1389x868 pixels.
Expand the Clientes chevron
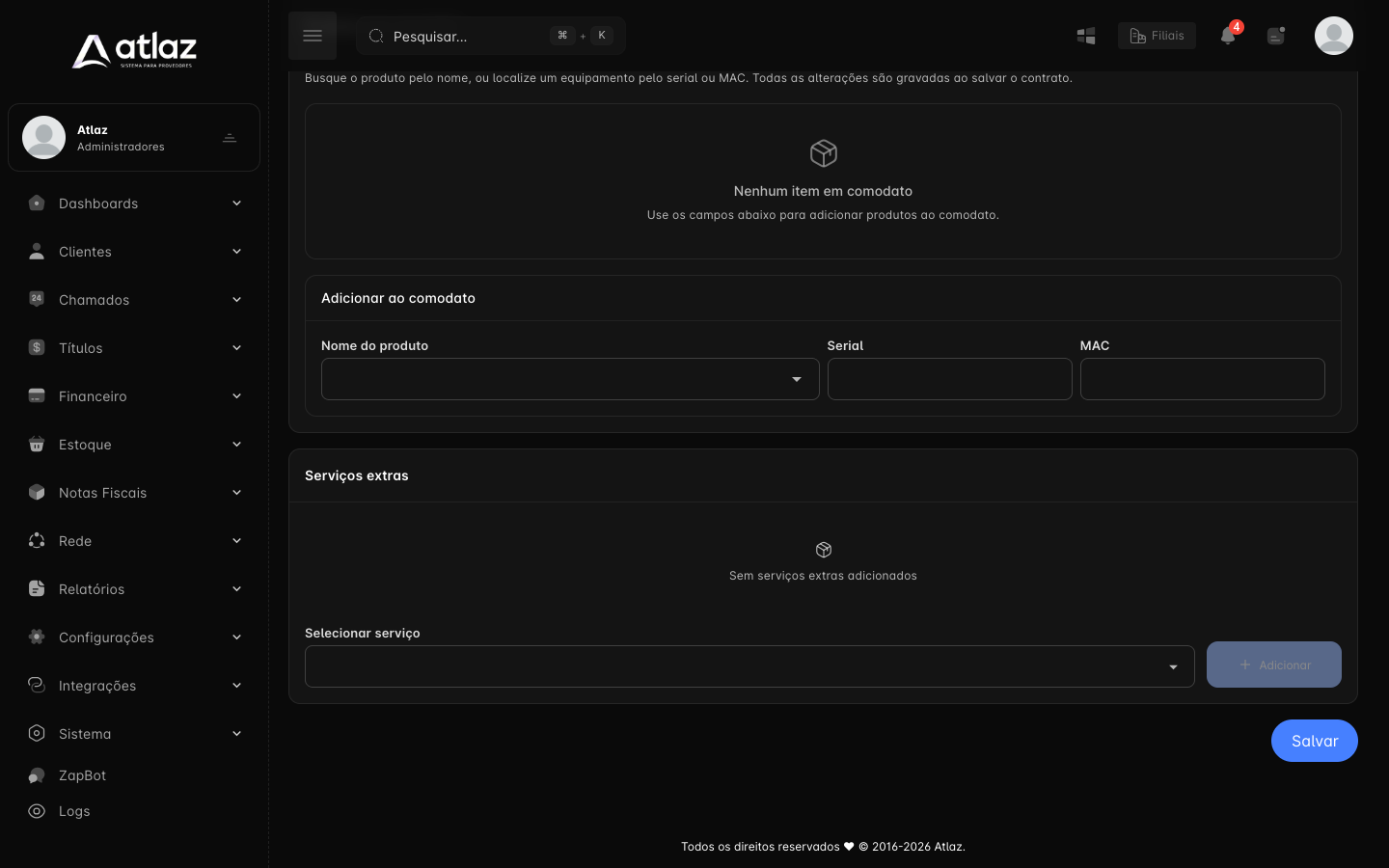(x=236, y=251)
